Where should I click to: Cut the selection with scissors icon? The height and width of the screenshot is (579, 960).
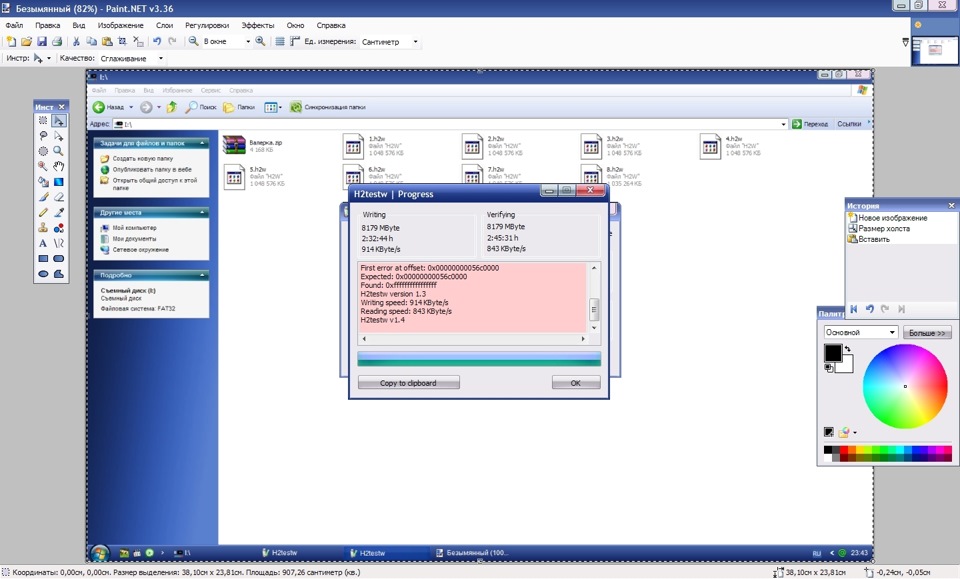point(77,42)
